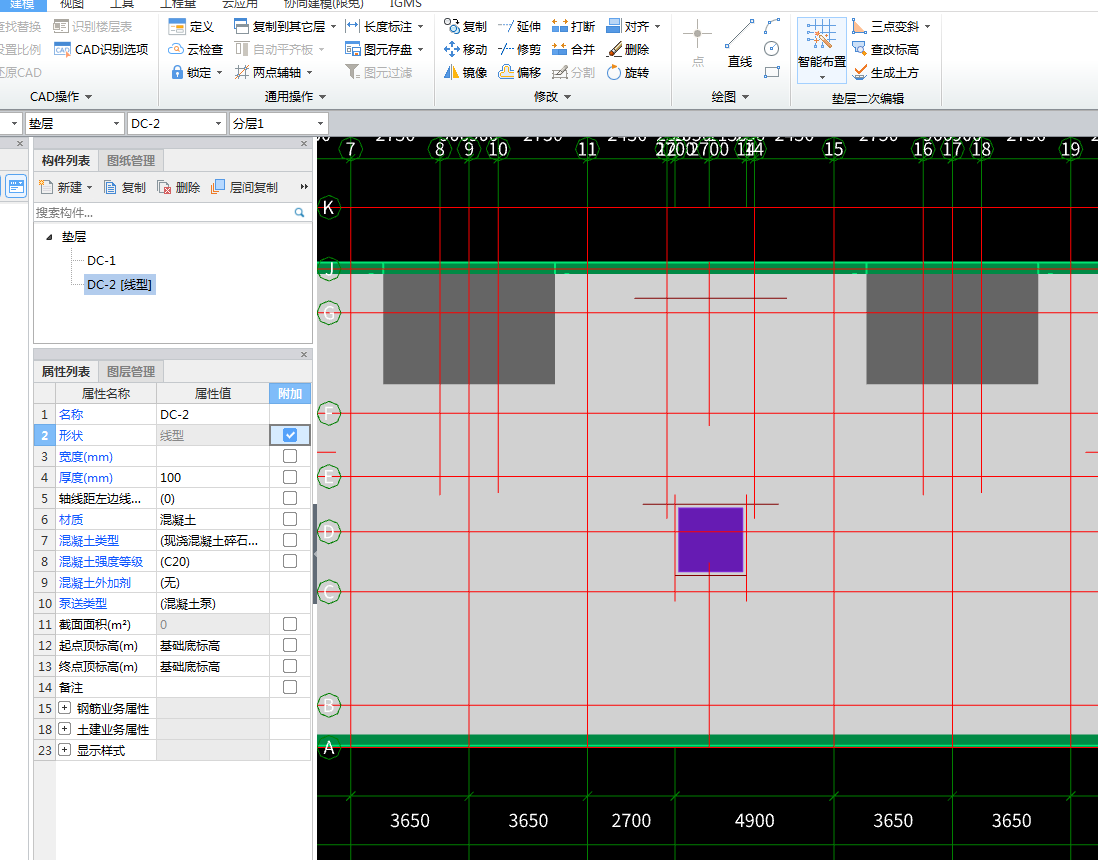Check the 混凝土类型 row attach checkbox
This screenshot has height=860, width=1098.
click(x=290, y=540)
